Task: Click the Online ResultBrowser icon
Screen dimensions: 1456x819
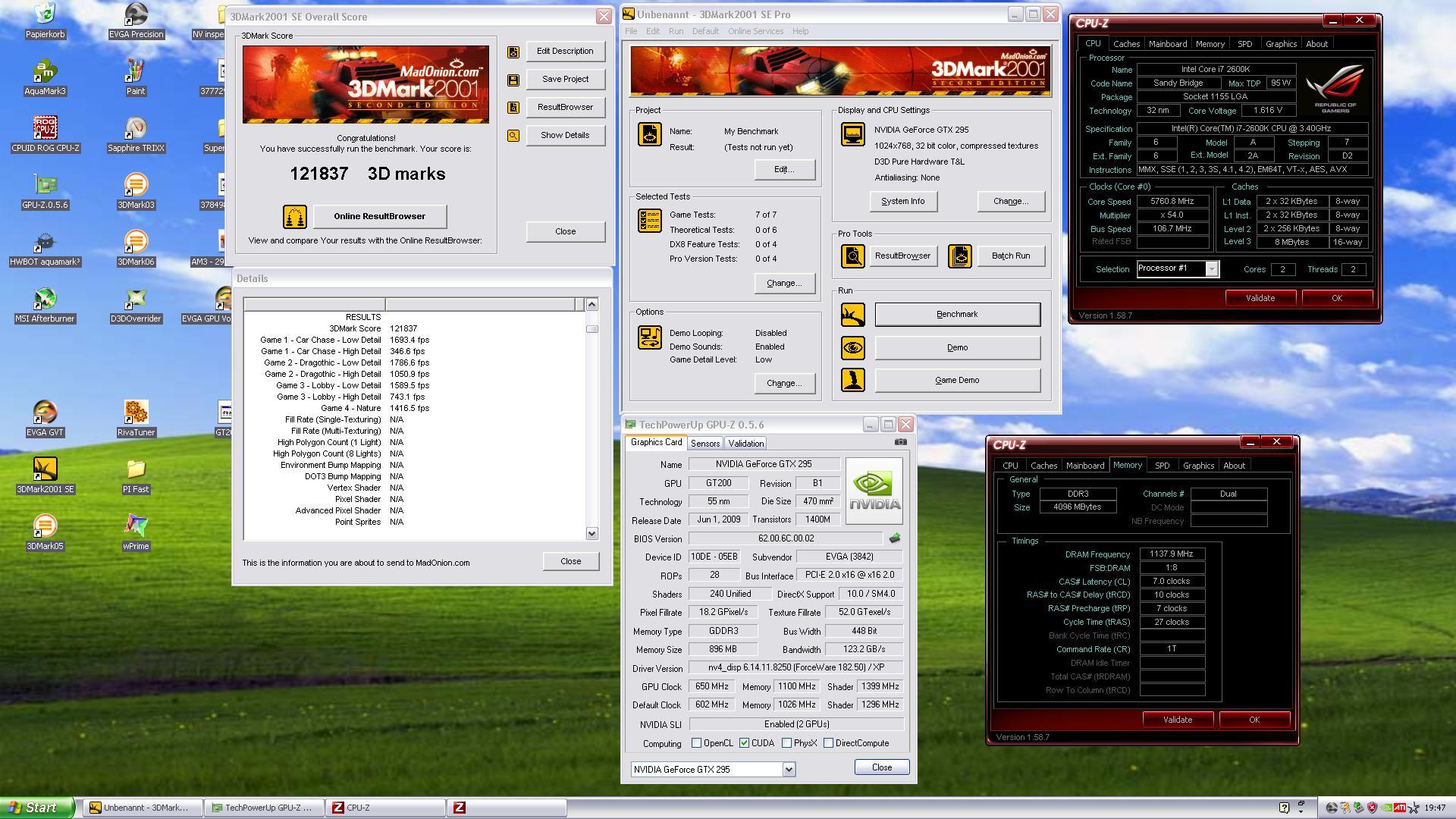Action: click(x=294, y=216)
